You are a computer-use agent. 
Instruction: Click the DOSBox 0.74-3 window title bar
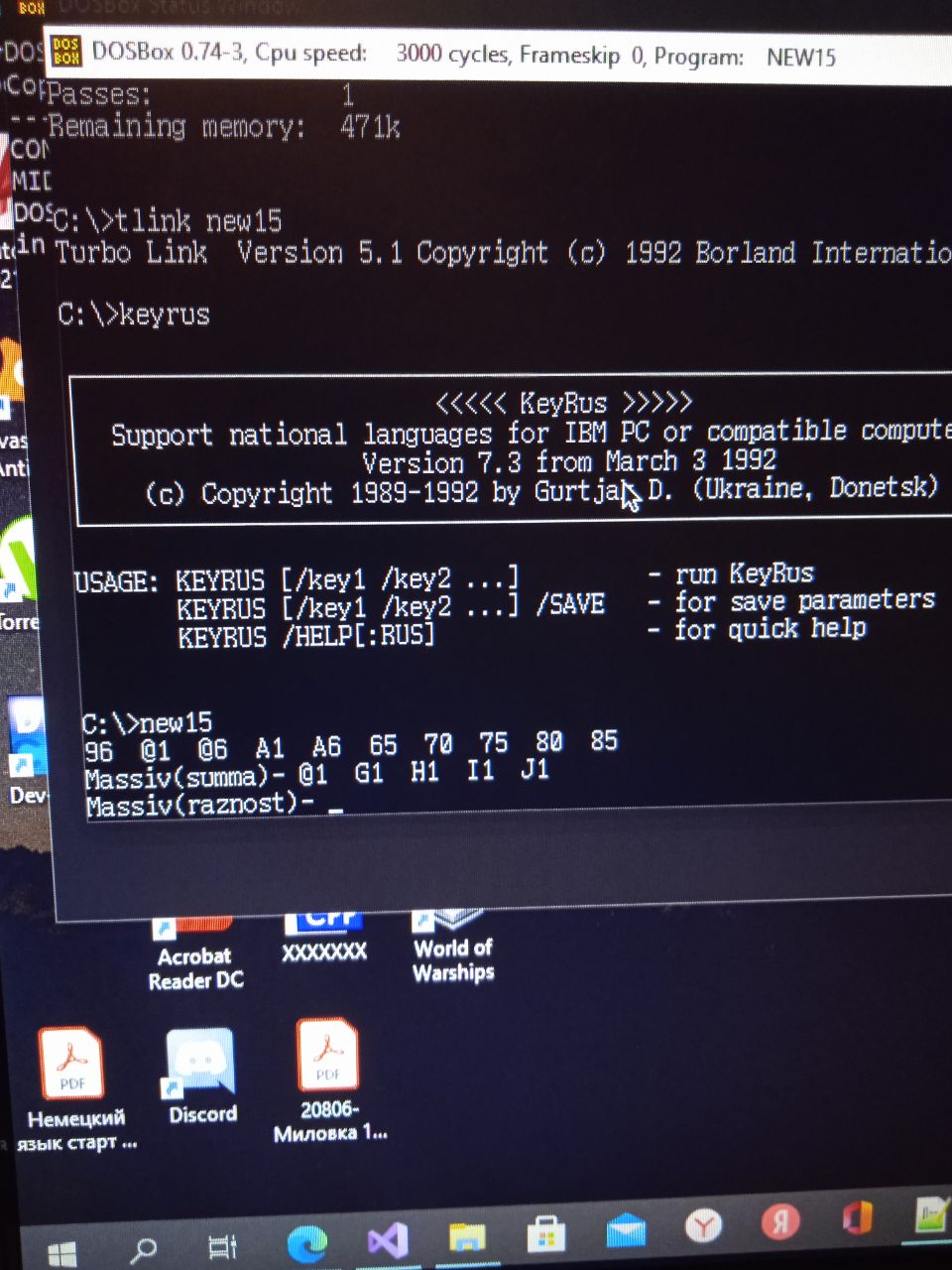tap(496, 54)
